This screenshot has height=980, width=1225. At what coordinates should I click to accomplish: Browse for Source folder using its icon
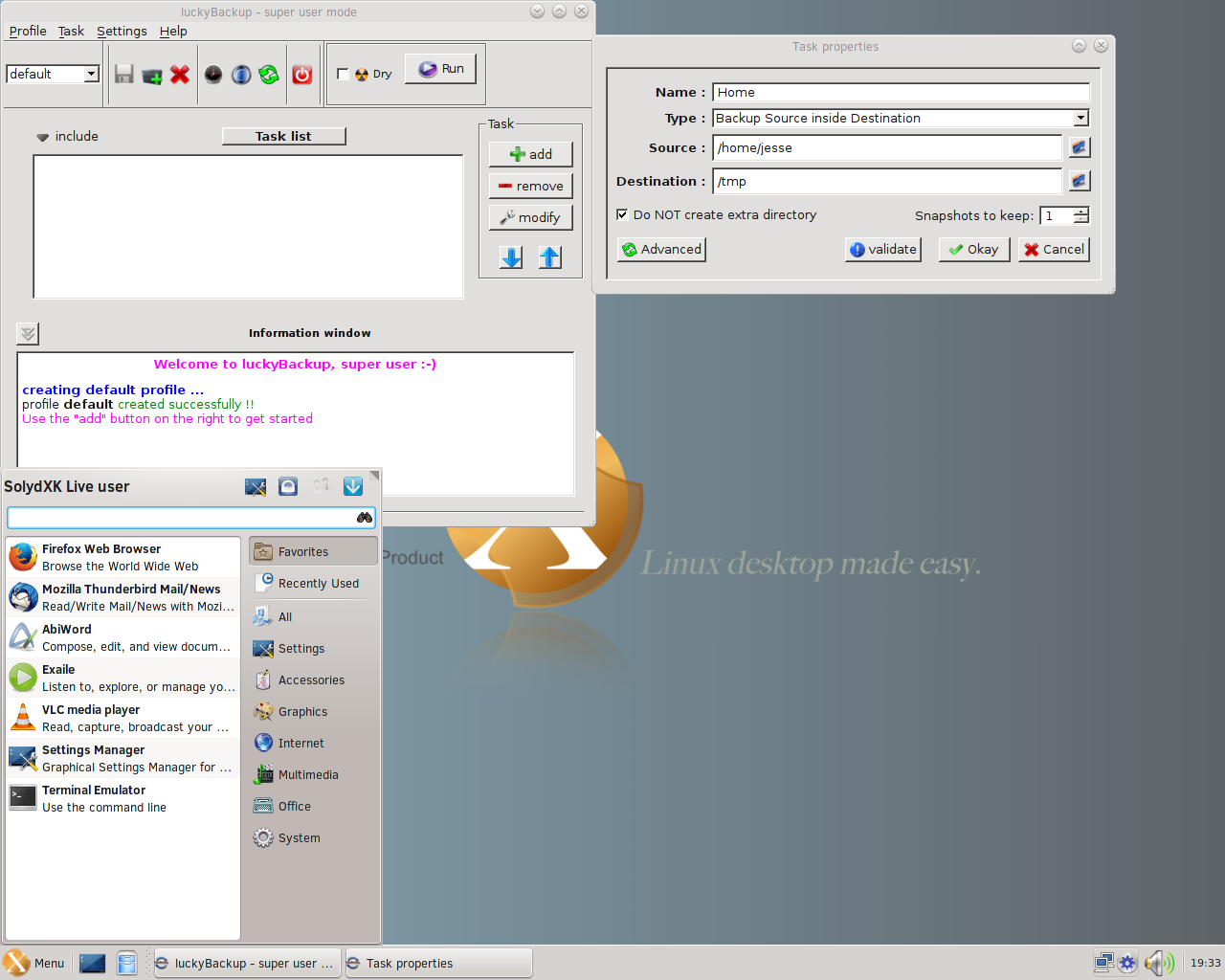click(1080, 147)
